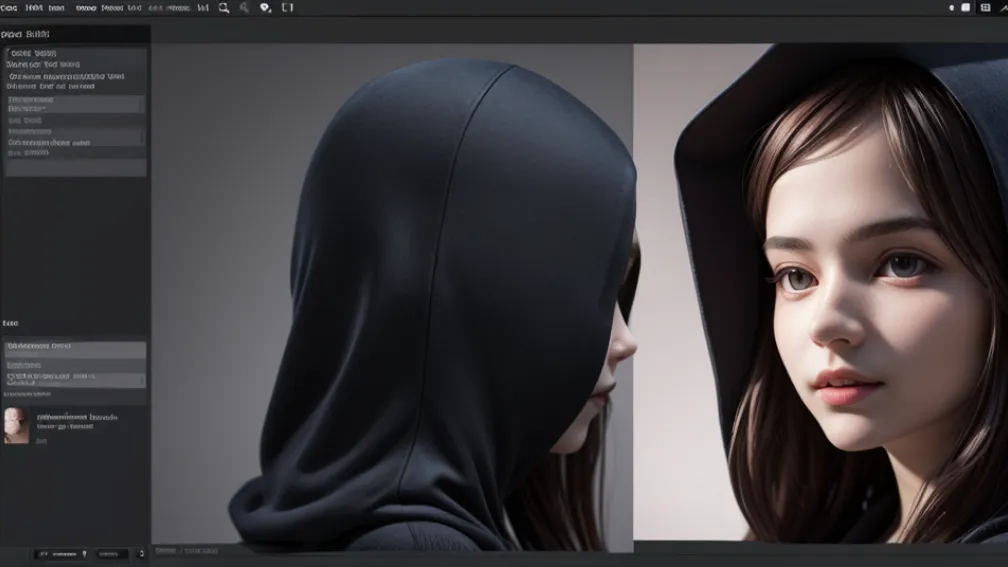The height and width of the screenshot is (567, 1008).
Task: Open the first menu in the menu bar
Action: click(x=9, y=8)
